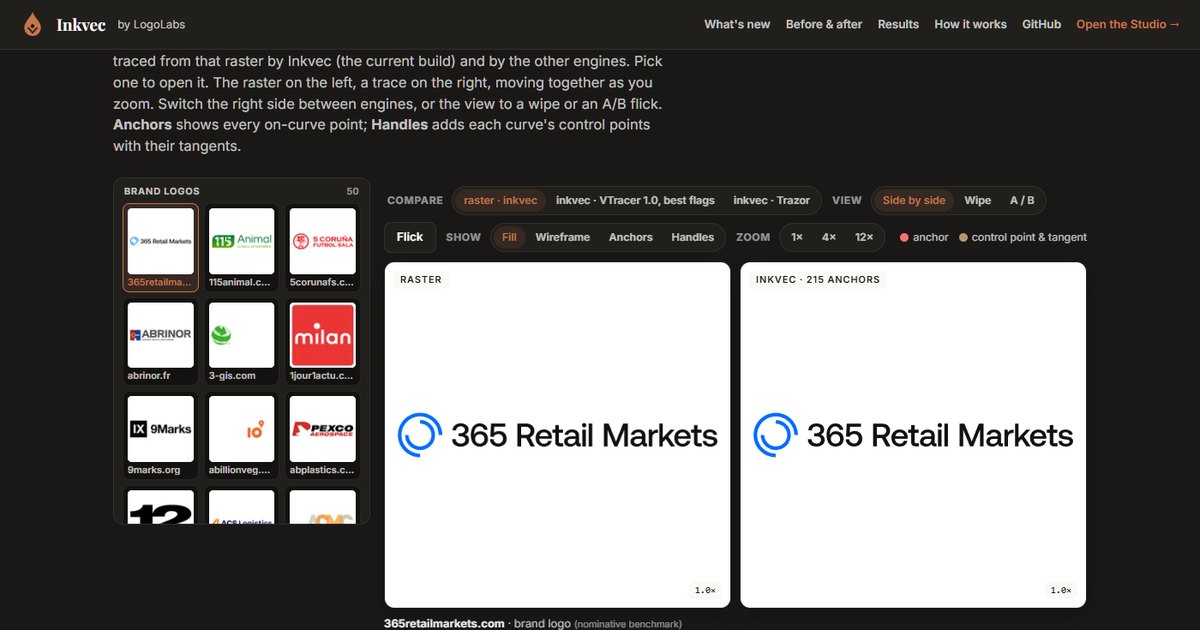Pick the 5 Coruña Futbol Sala thumbnail

point(322,248)
